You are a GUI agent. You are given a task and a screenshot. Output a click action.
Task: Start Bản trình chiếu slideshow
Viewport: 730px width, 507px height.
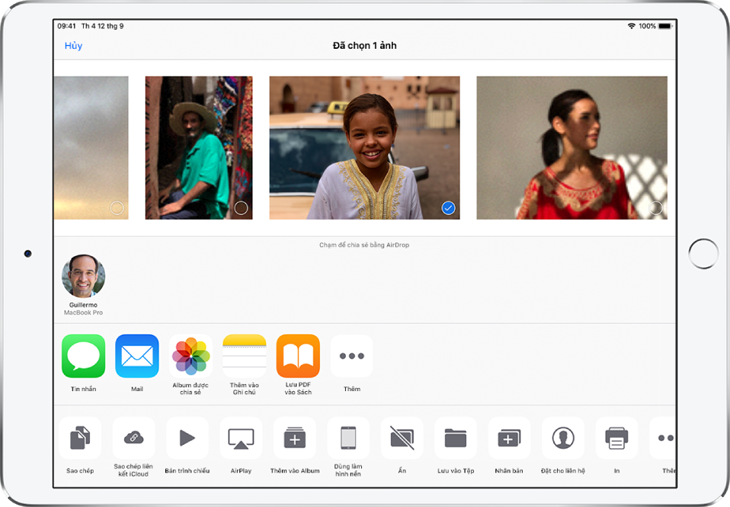click(x=187, y=438)
